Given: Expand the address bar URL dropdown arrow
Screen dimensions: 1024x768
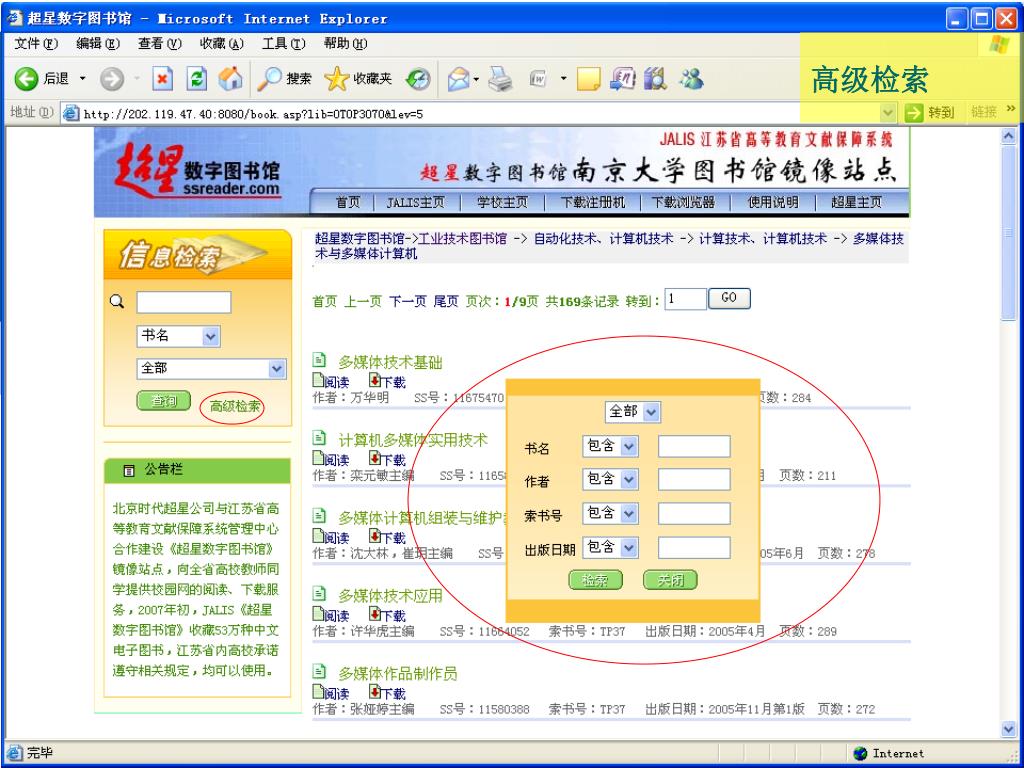Looking at the screenshot, I should click(x=888, y=113).
